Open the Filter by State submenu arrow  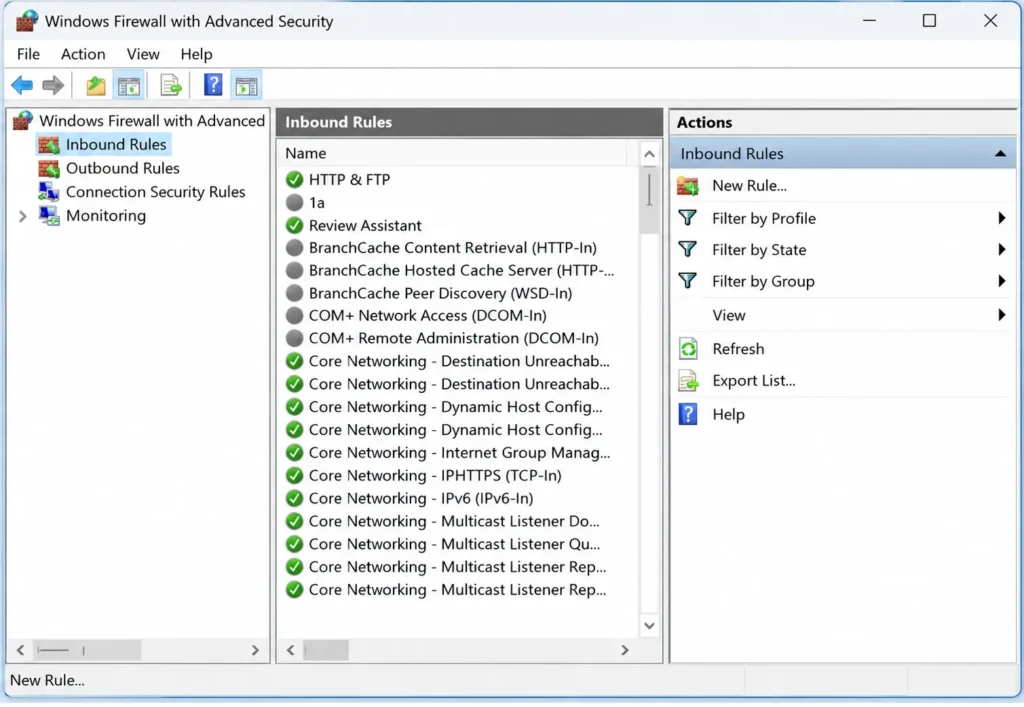coord(1002,249)
